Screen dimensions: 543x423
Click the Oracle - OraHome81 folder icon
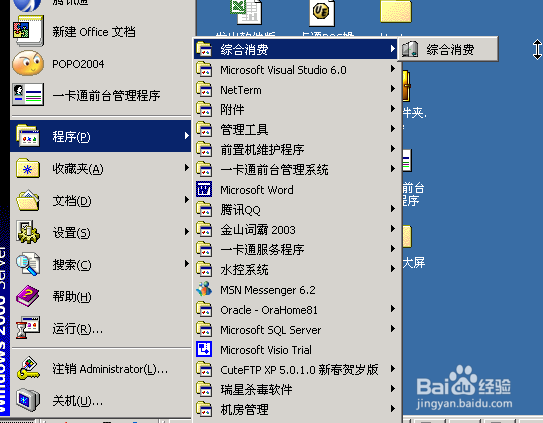[x=204, y=309]
